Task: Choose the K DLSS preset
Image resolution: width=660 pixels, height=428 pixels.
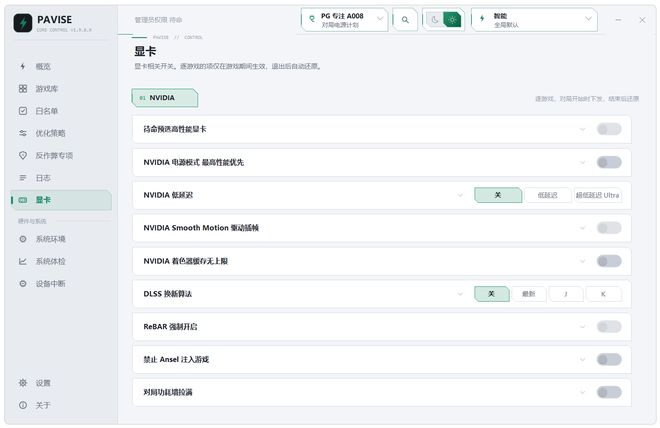Action: (603, 294)
